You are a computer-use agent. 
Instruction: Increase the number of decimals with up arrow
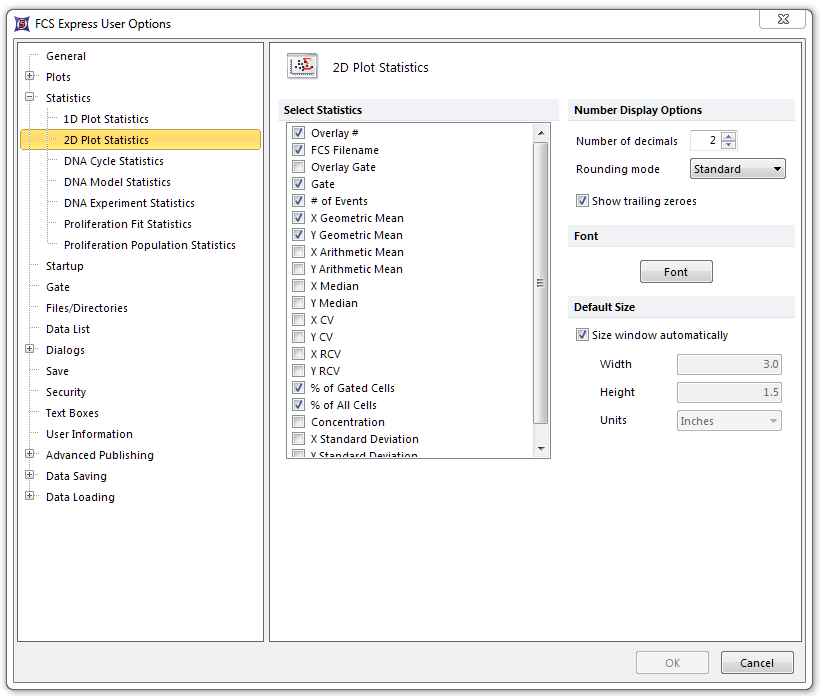729,137
